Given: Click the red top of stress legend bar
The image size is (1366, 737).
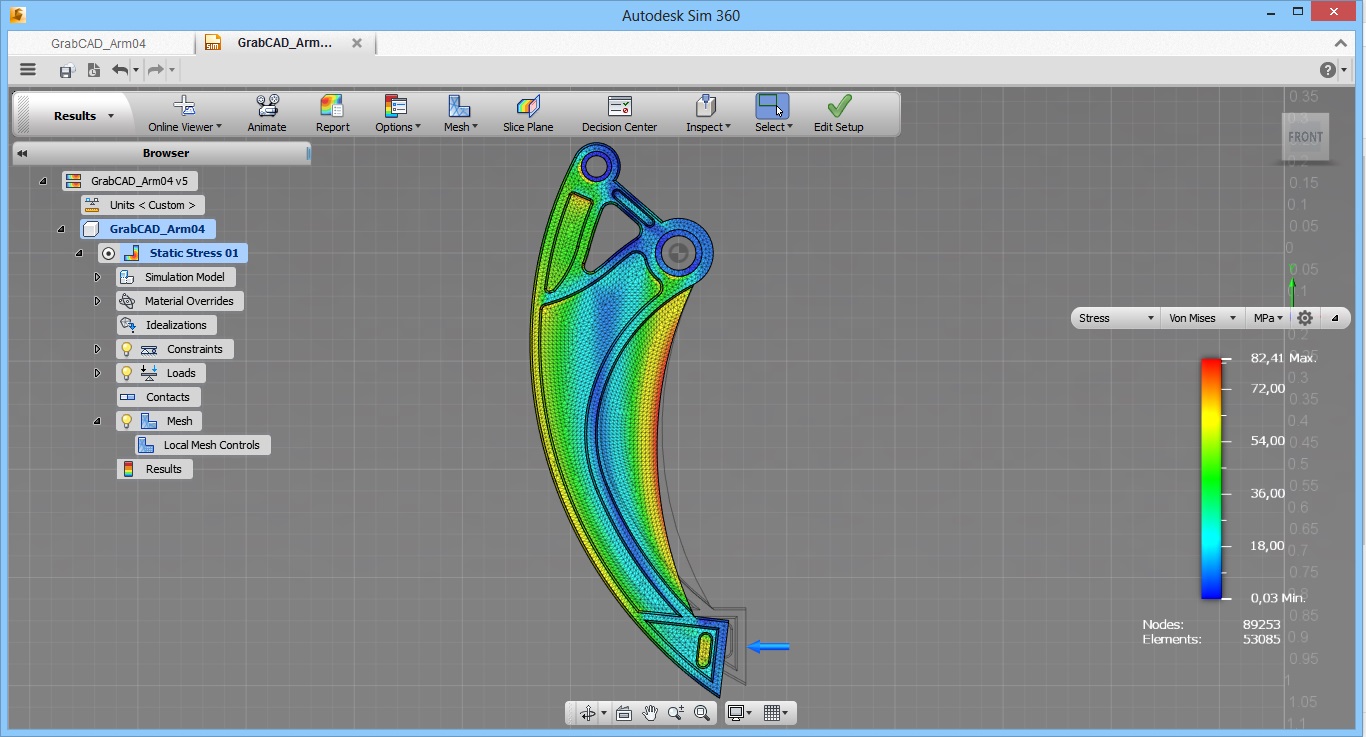Looking at the screenshot, I should 1211,364.
